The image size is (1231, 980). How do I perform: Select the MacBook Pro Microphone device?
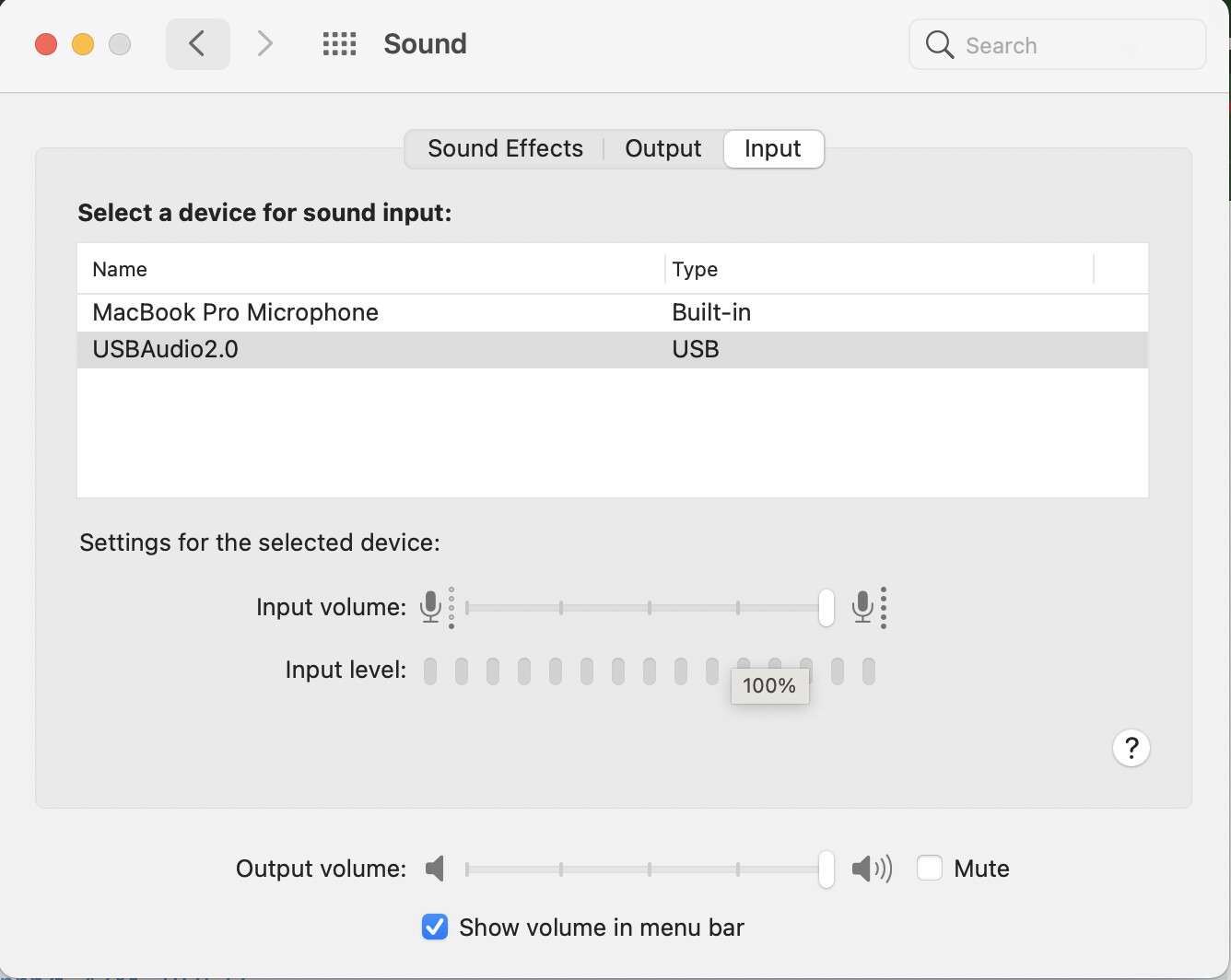click(235, 312)
